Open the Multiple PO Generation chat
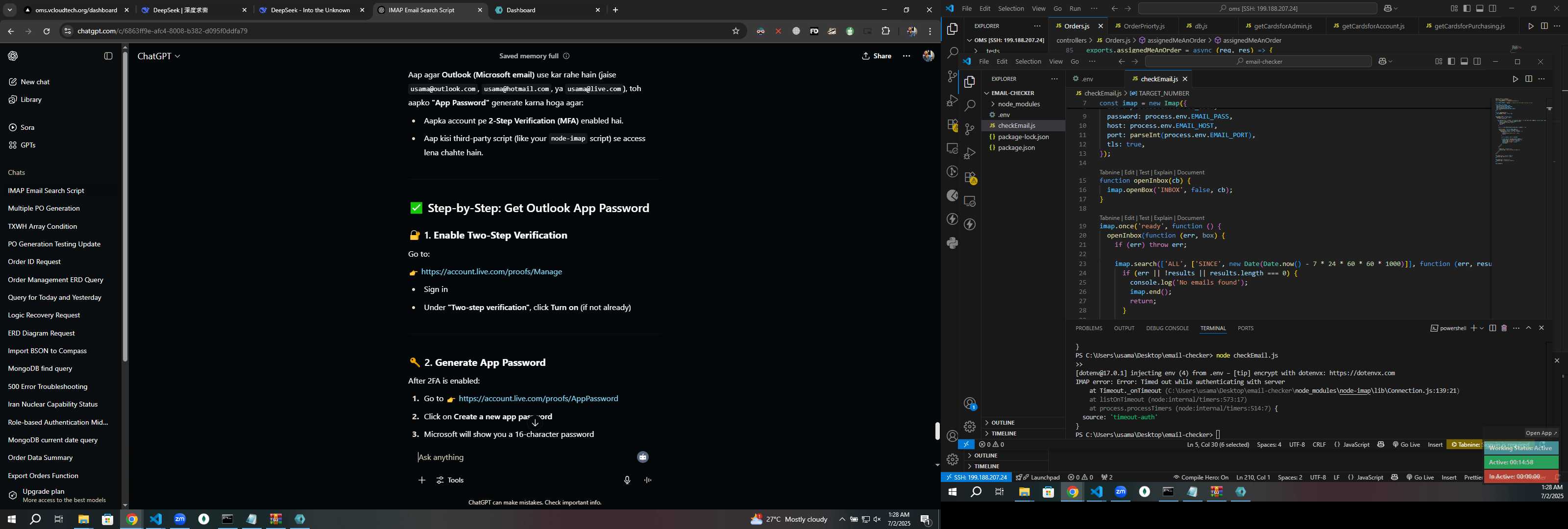Screen dimensions: 1568x529 click(44, 208)
